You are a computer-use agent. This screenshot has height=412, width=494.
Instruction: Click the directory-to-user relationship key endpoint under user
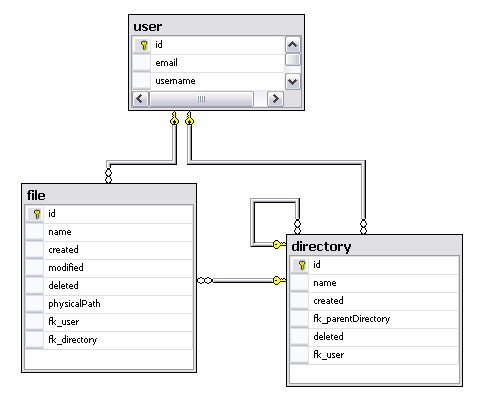[189, 119]
